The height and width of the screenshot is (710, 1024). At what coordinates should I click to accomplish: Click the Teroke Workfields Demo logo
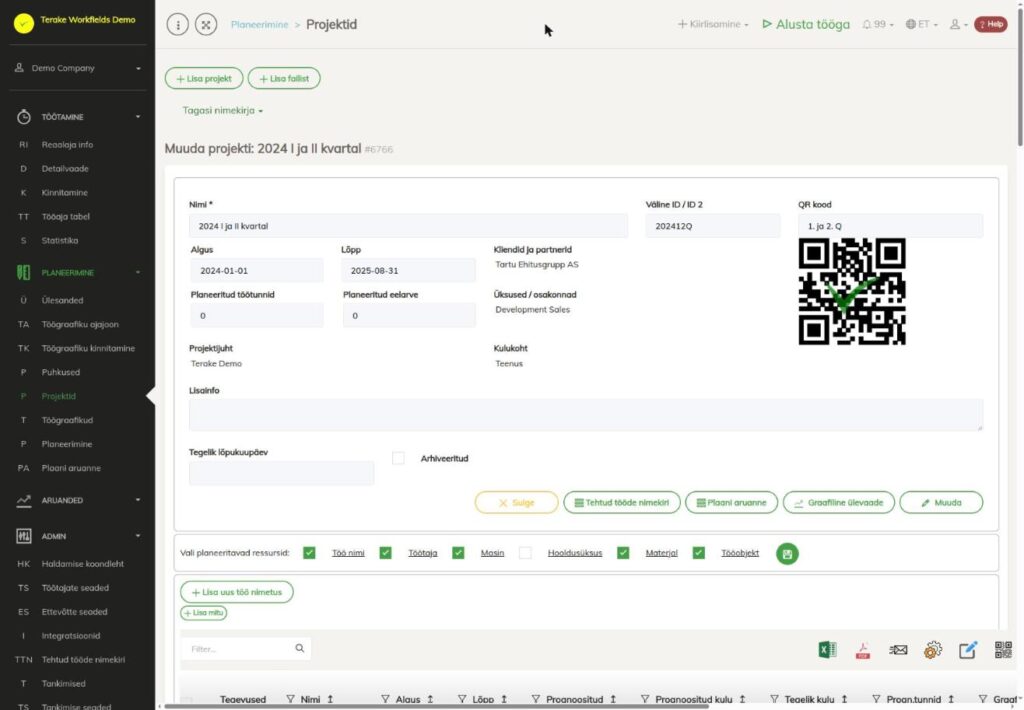24,24
